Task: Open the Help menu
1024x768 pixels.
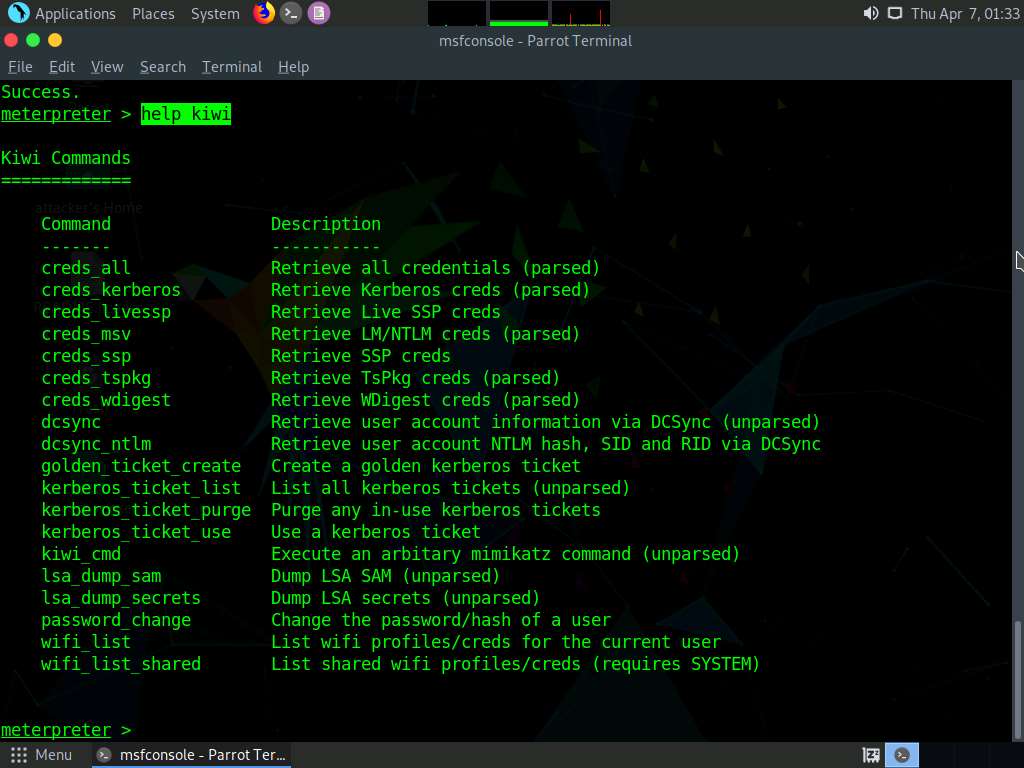Action: pos(293,67)
